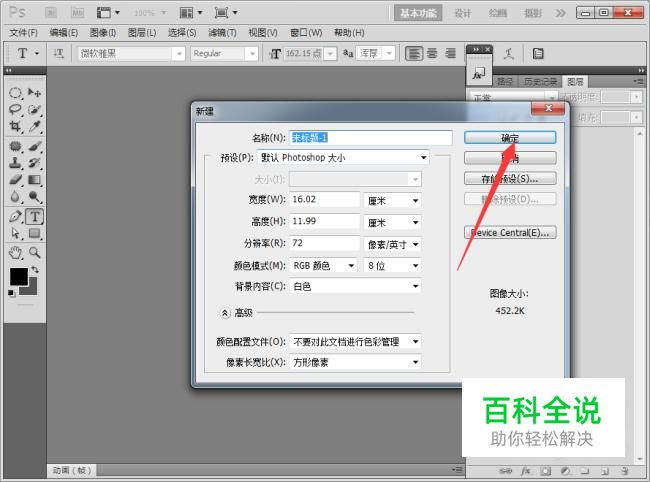Select the Spot Healing Brush tool
Viewport: 650px width, 482px height.
15,146
